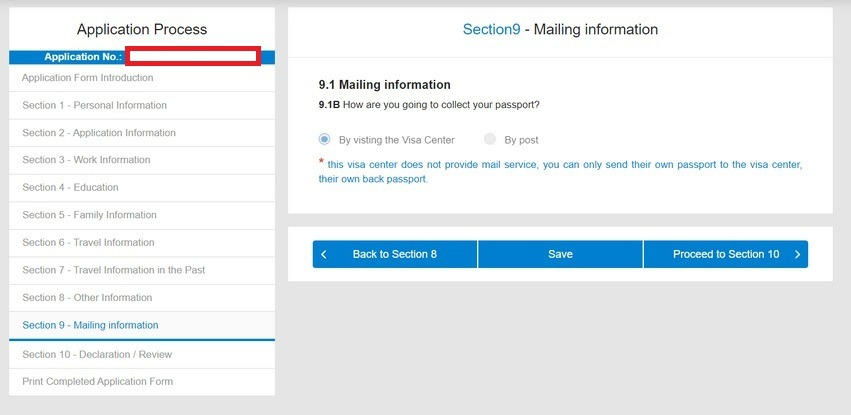Switch to Section 4 - Education
This screenshot has height=415, width=851.
click(x=70, y=187)
